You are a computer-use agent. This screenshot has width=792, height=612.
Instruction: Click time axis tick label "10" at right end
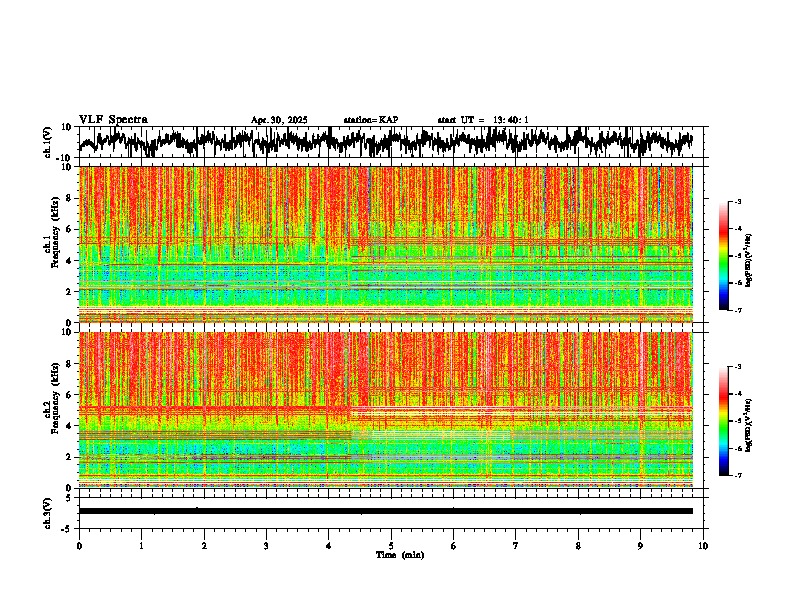click(x=703, y=546)
